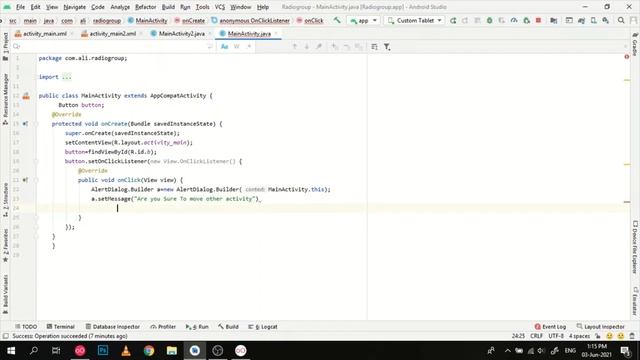Open File Explorer from the taskbar
This screenshot has width=640, height=360.
point(172,351)
